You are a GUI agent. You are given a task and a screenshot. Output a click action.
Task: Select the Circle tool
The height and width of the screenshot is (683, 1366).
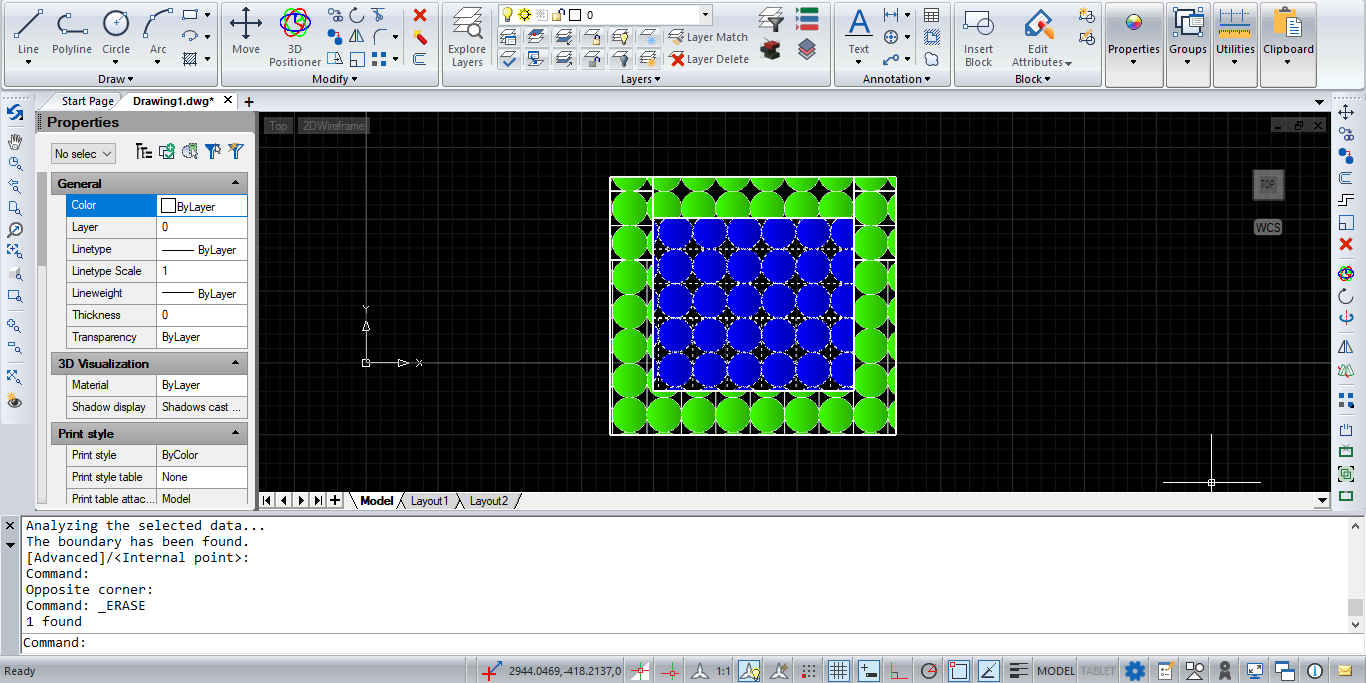pos(116,32)
